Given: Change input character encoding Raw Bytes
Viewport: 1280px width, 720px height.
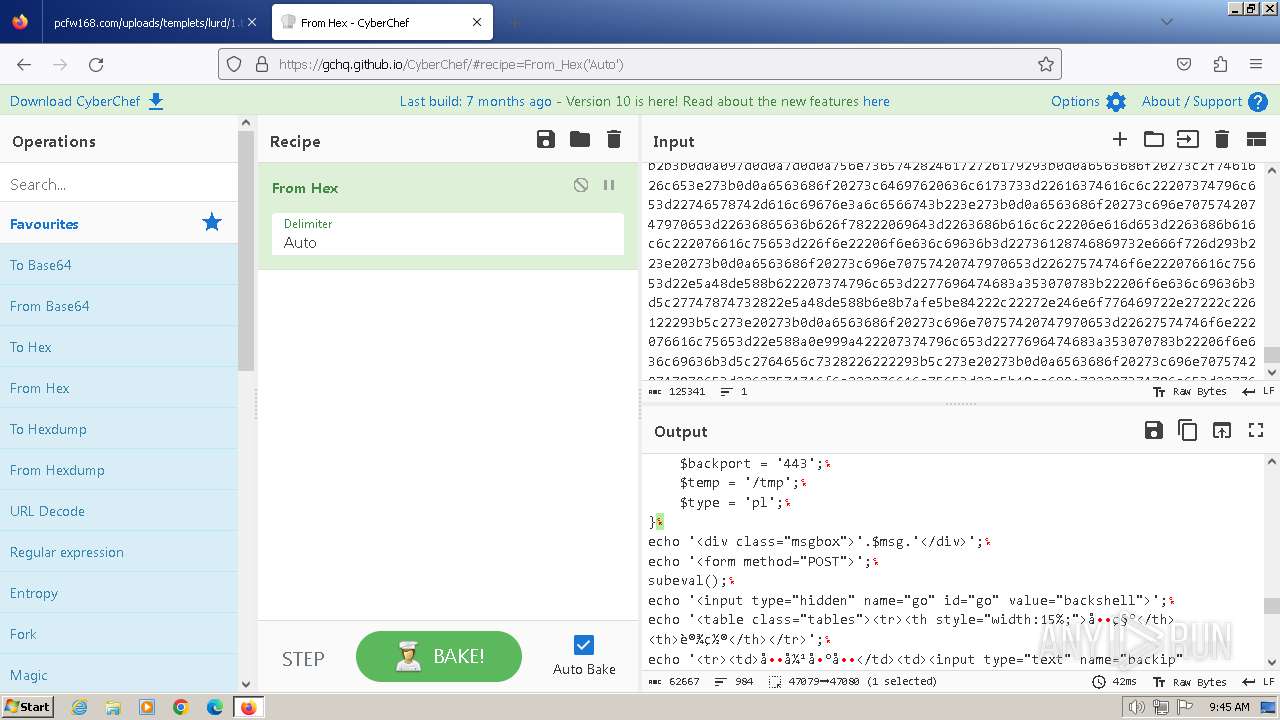Looking at the screenshot, I should tap(1190, 391).
